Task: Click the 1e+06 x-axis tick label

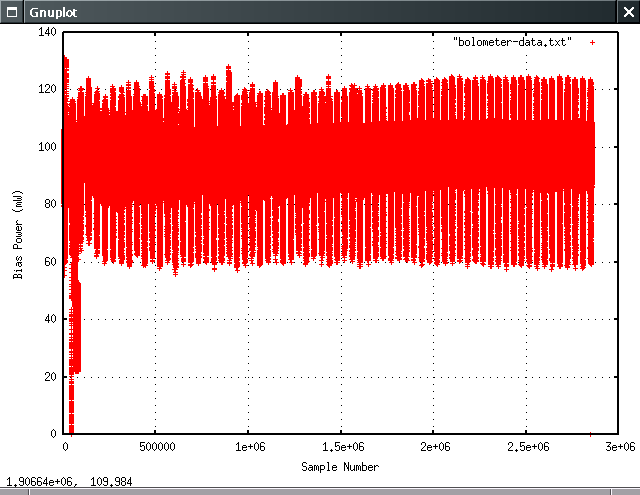Action: click(x=249, y=446)
